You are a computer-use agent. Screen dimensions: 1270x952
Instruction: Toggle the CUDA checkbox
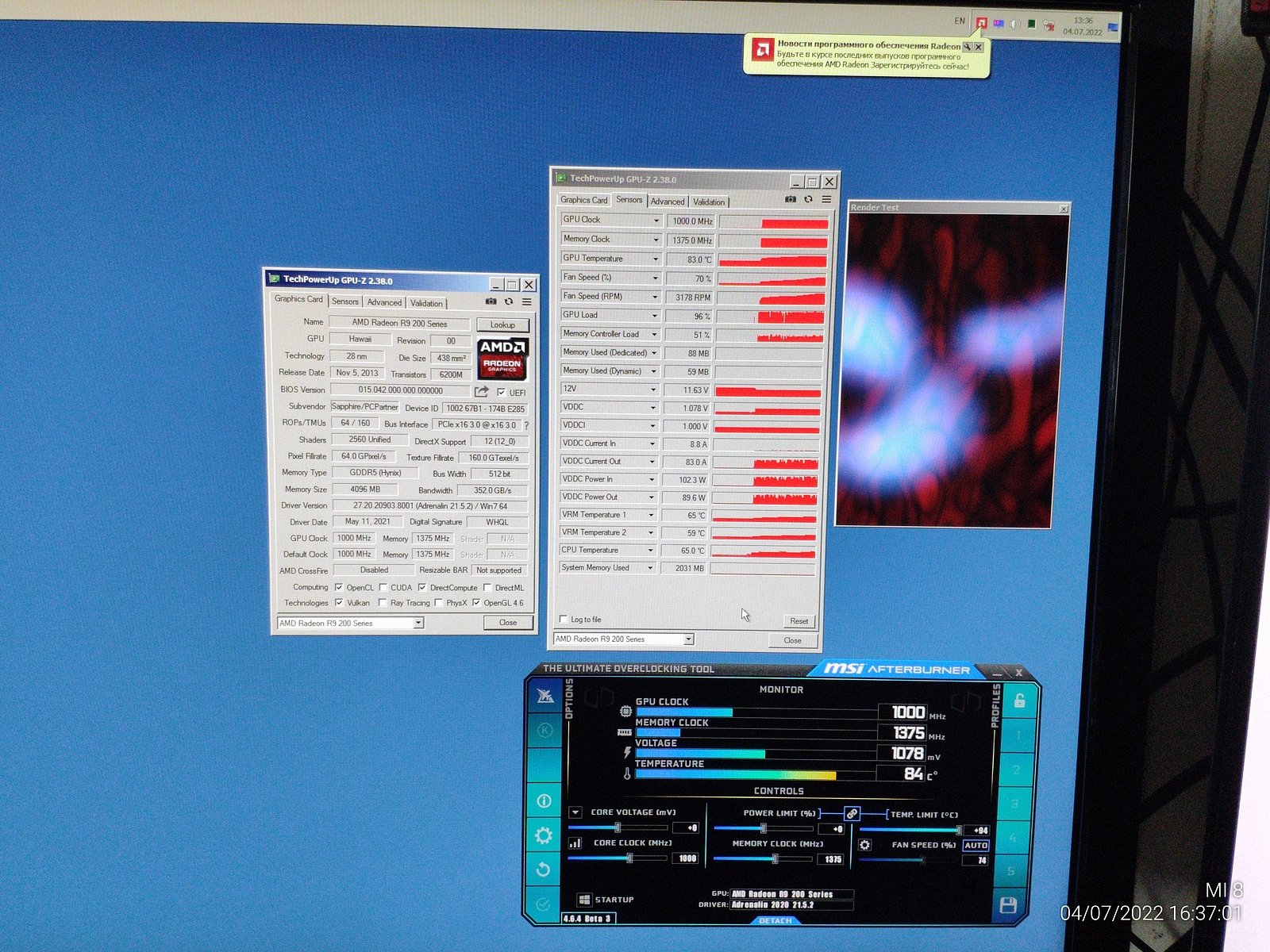[x=383, y=587]
